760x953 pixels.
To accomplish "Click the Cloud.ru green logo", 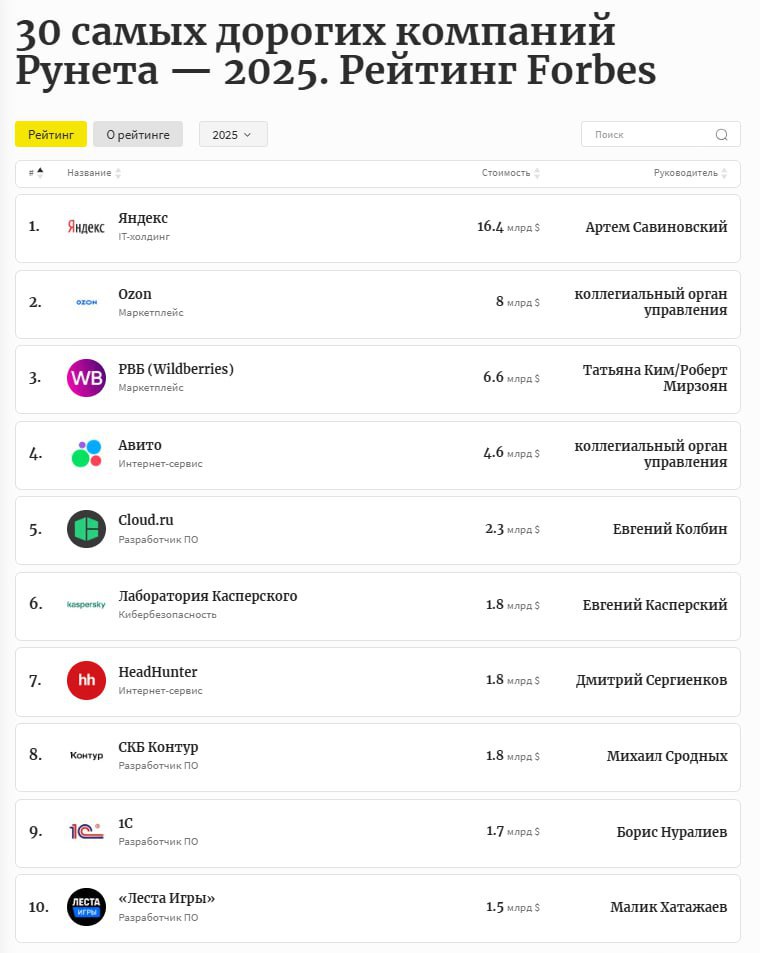I will 86,529.
